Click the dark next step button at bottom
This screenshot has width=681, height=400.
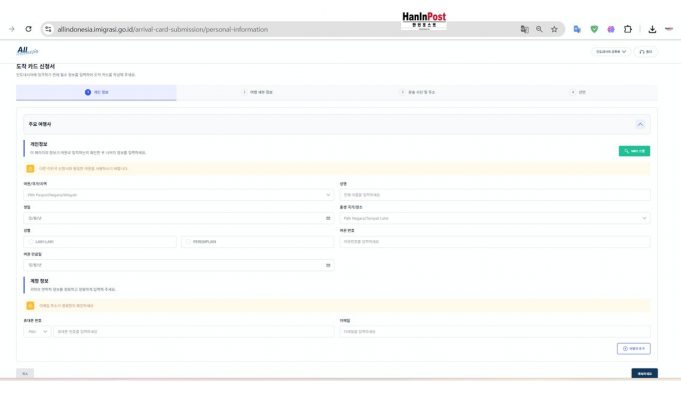(644, 373)
